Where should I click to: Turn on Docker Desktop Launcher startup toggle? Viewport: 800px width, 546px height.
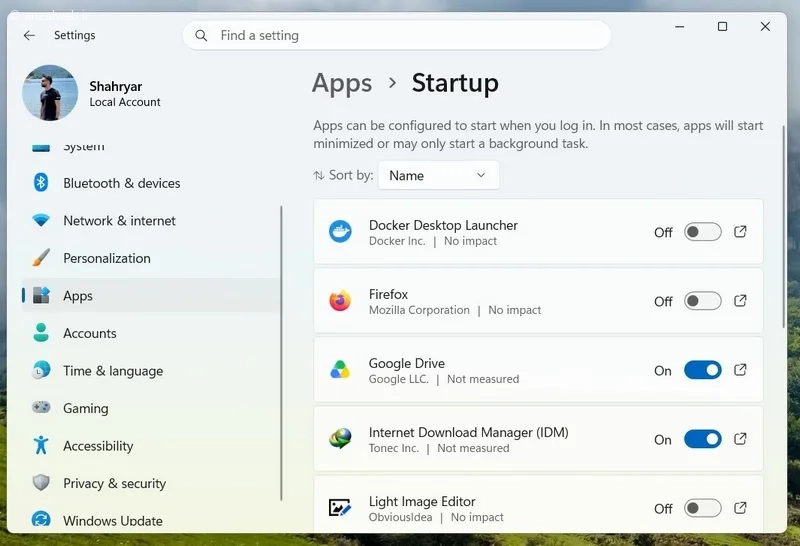[703, 232]
